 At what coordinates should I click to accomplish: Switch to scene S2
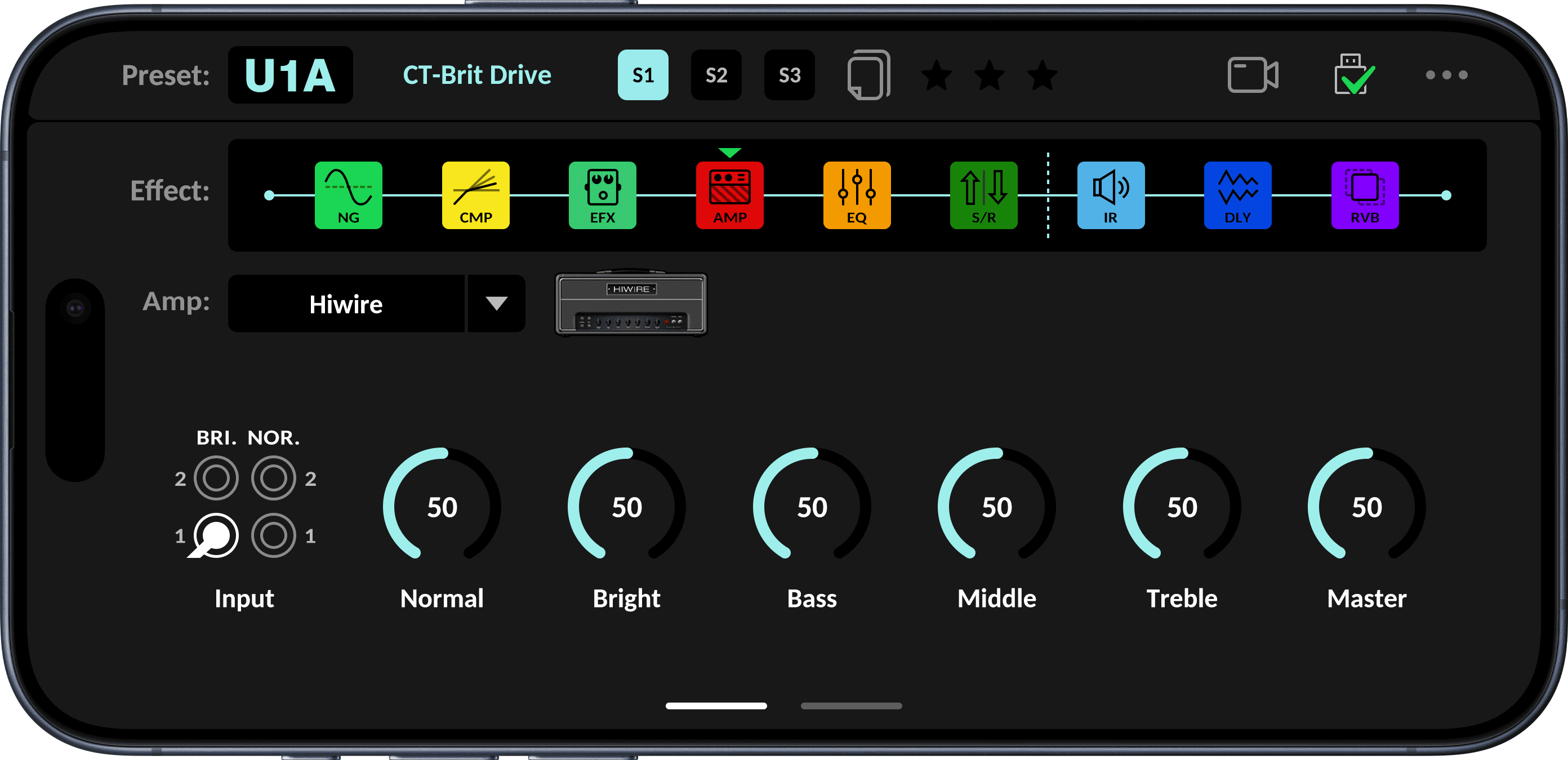(x=716, y=75)
